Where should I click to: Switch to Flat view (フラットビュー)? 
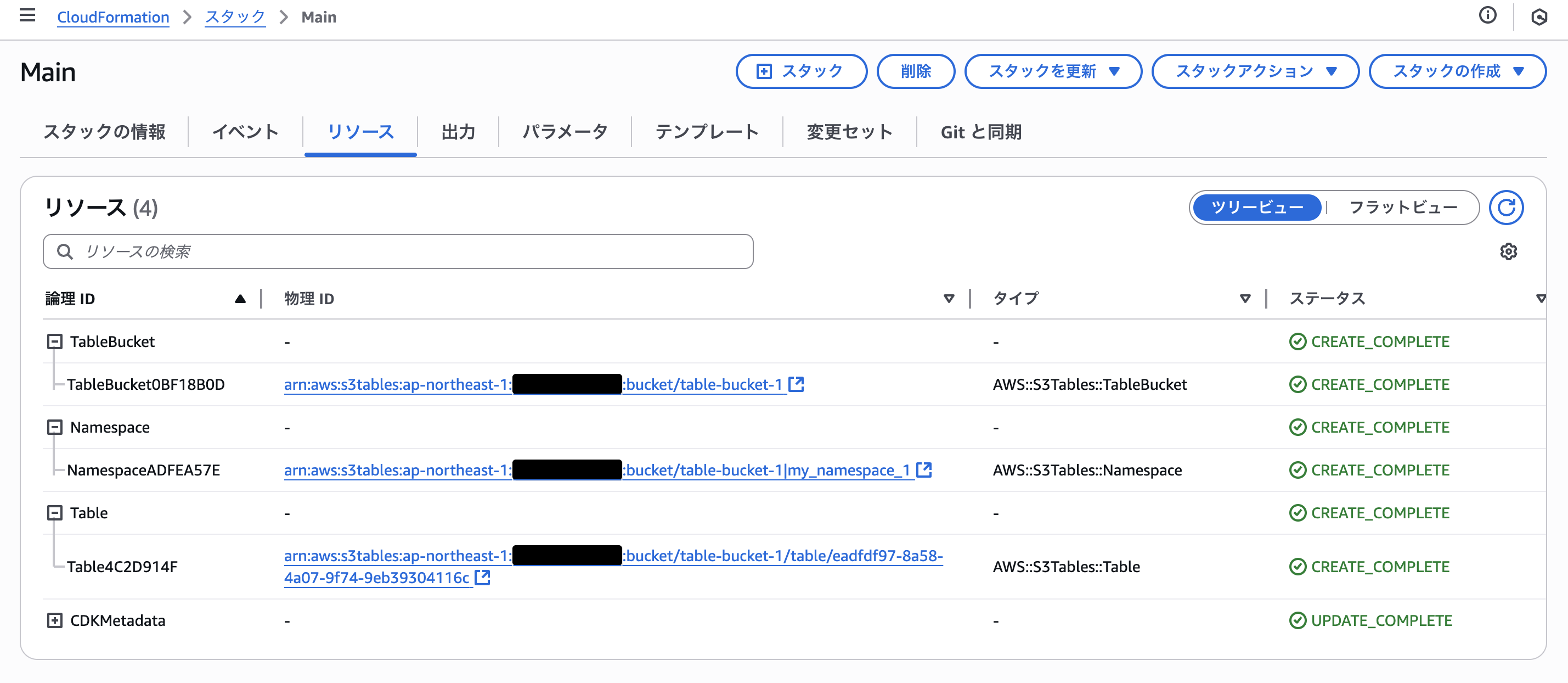1403,208
